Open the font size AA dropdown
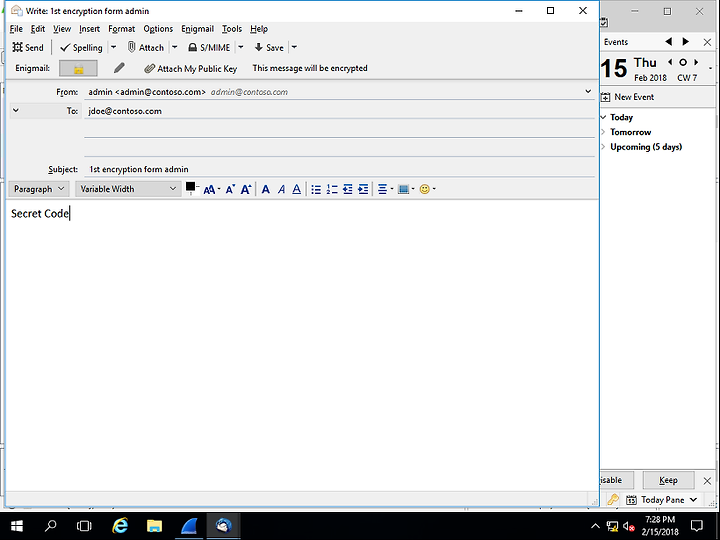 [211, 189]
